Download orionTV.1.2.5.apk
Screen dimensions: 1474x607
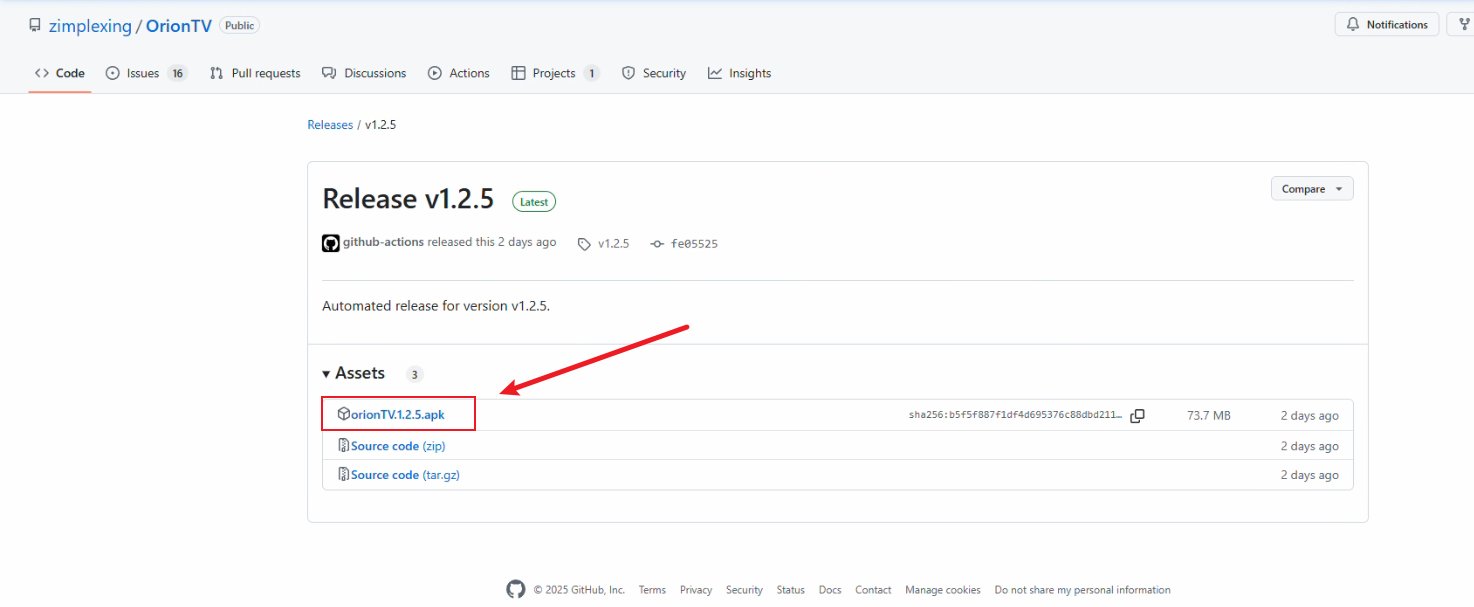click(397, 414)
